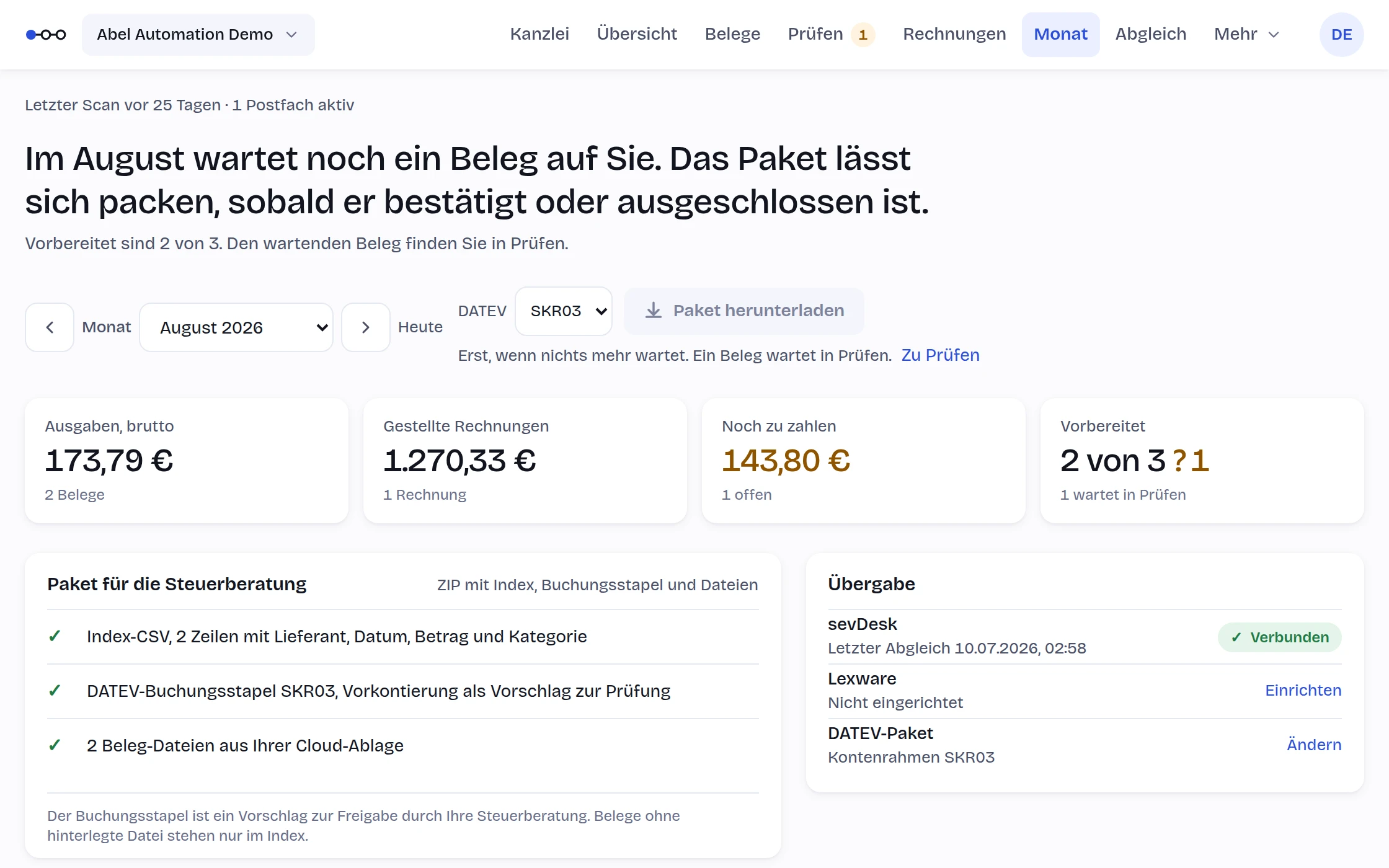The height and width of the screenshot is (868, 1389).
Task: Open the Kanzlei tab
Action: coord(539,35)
